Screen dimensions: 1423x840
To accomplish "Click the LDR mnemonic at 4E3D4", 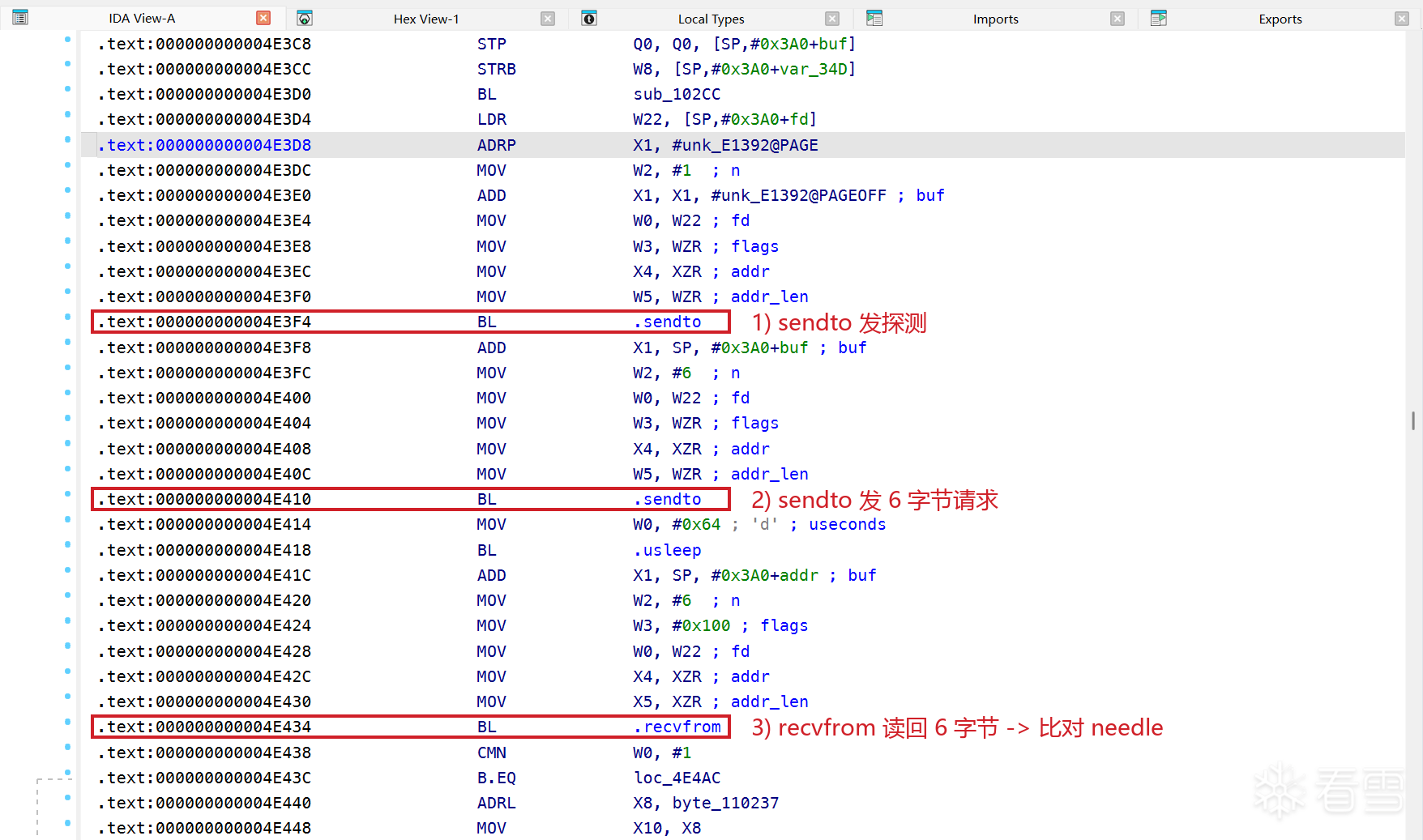I will click(491, 119).
